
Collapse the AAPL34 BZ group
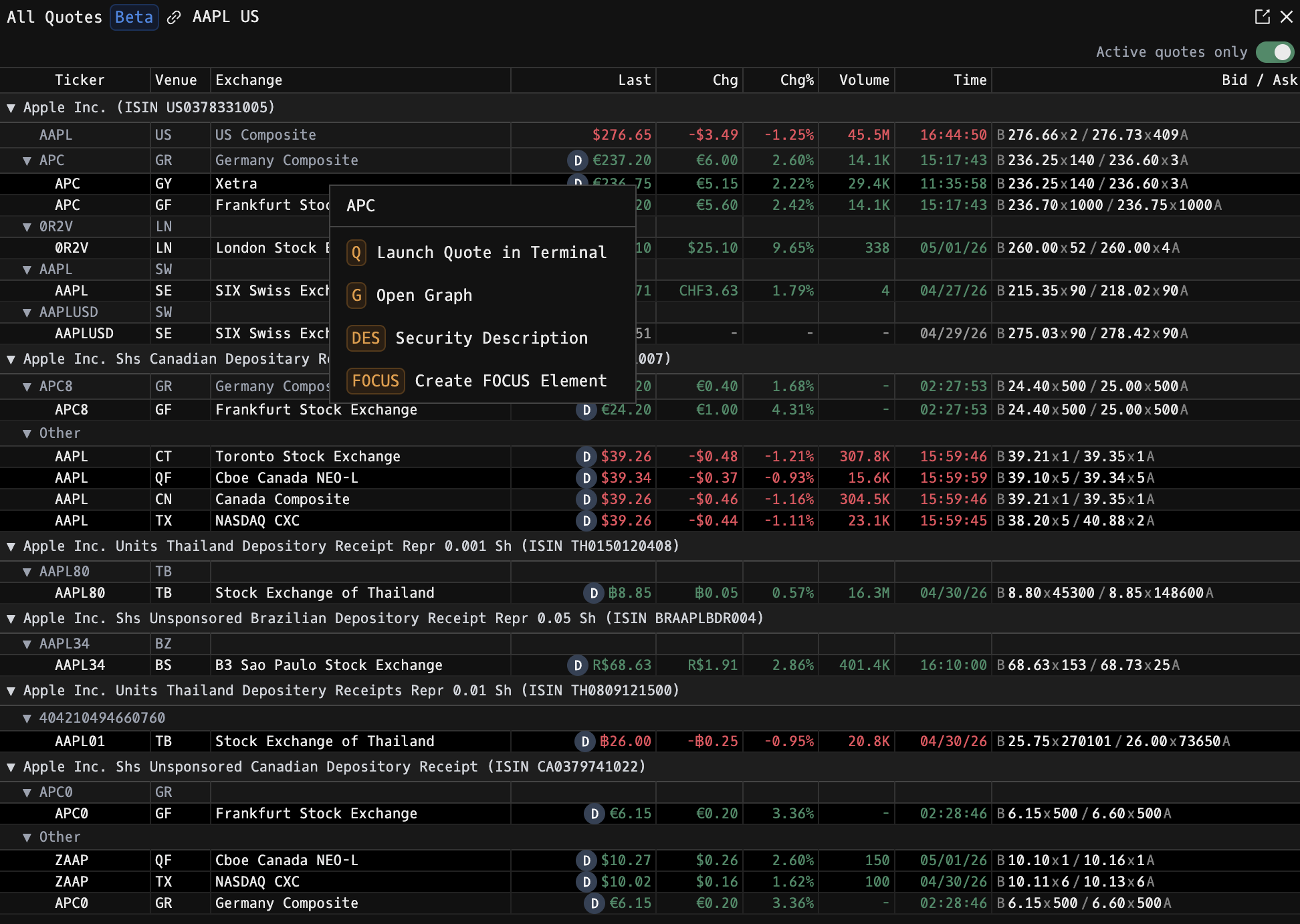[27, 644]
